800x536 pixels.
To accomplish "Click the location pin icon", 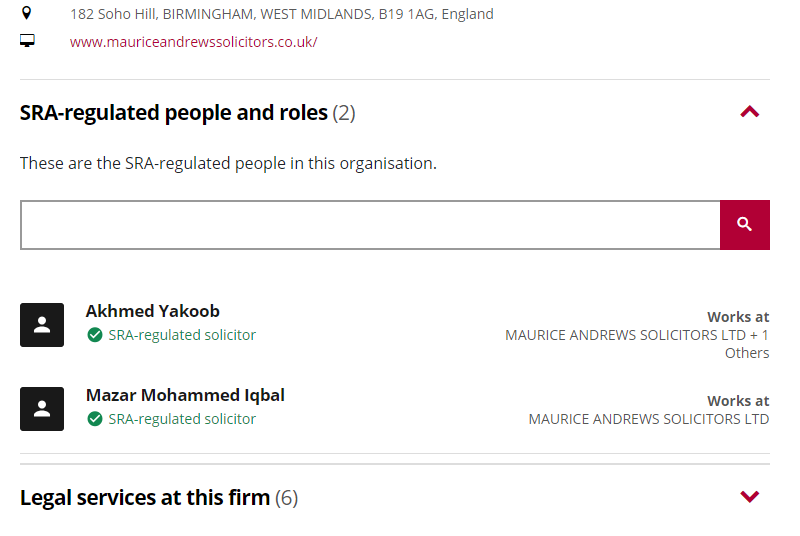I will coord(27,13).
